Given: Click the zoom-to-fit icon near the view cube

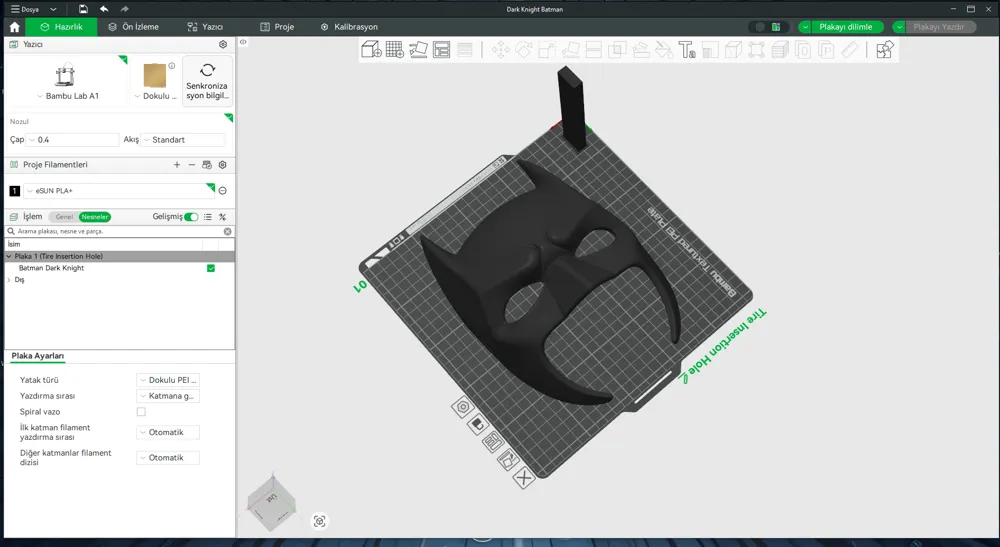Looking at the screenshot, I should click(x=320, y=521).
